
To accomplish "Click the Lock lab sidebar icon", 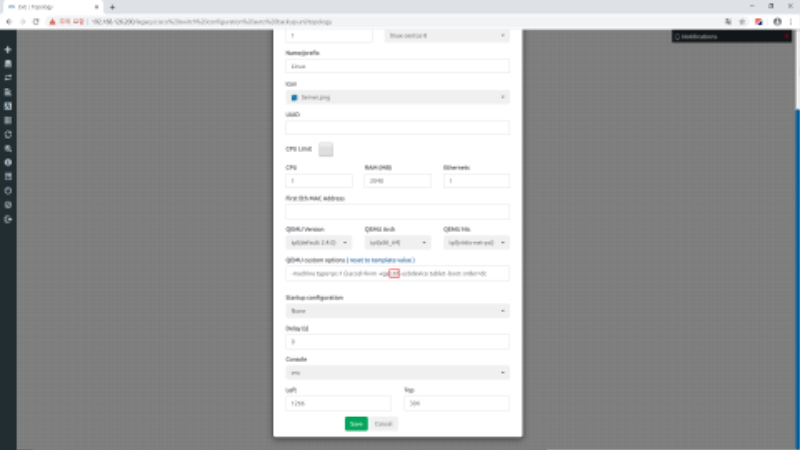I will point(8,191).
